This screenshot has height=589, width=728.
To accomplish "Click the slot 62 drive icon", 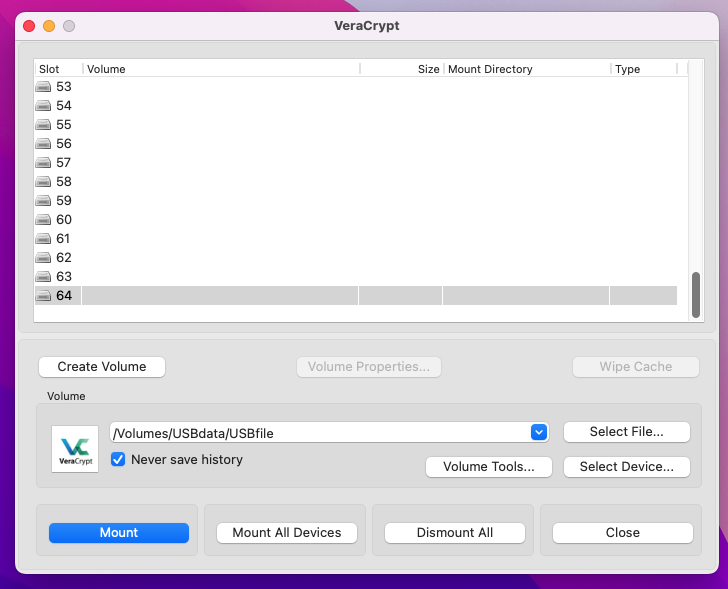I will pyautogui.click(x=43, y=258).
